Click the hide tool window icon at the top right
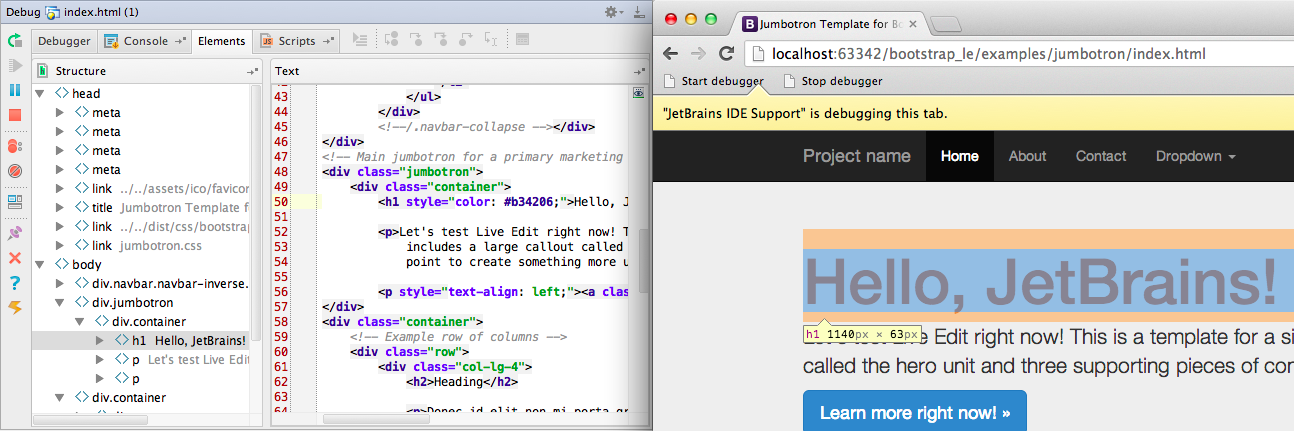This screenshot has height=431, width=1294. pos(638,12)
